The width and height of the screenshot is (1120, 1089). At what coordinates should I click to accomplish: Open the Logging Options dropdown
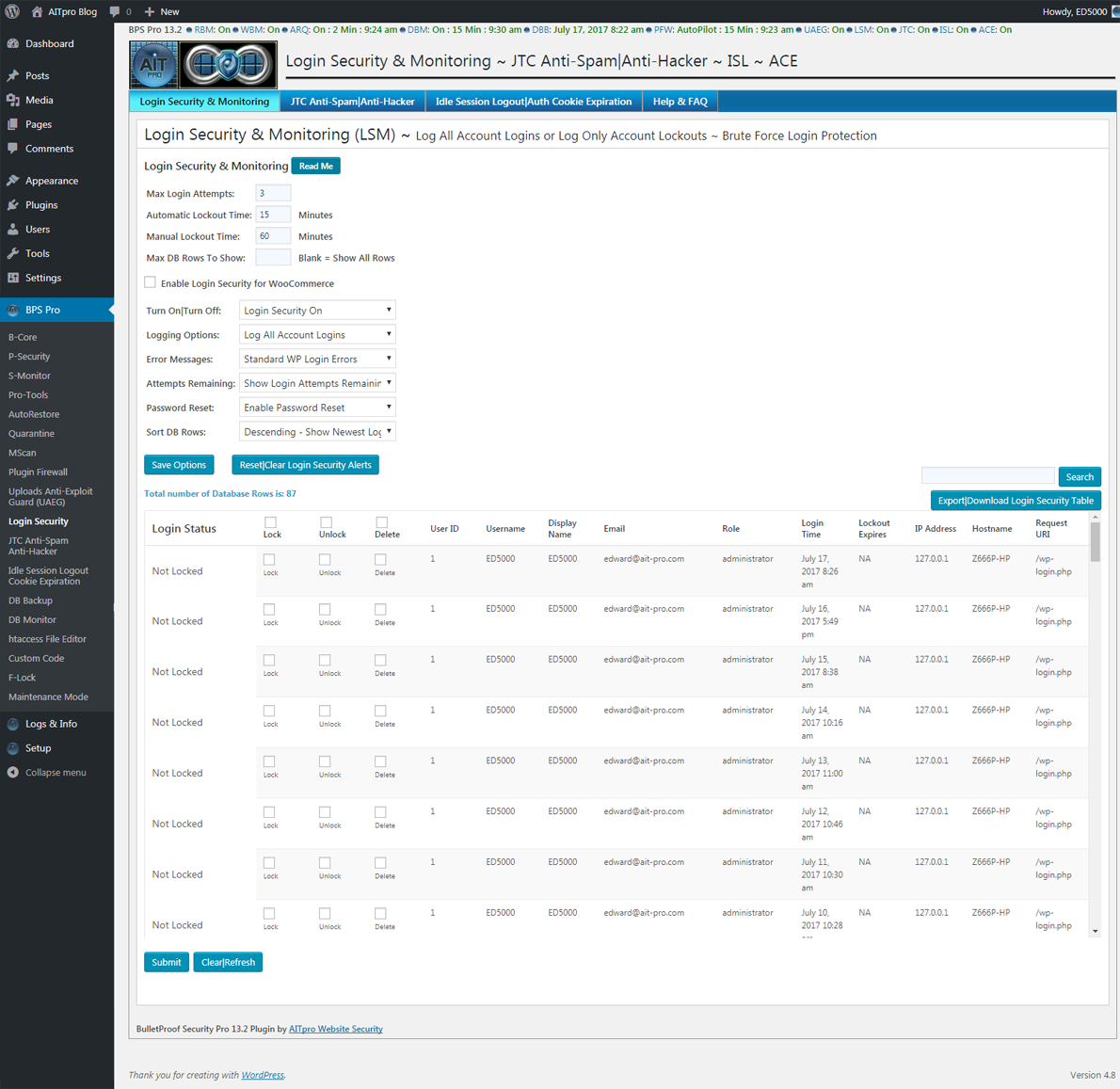tap(317, 335)
